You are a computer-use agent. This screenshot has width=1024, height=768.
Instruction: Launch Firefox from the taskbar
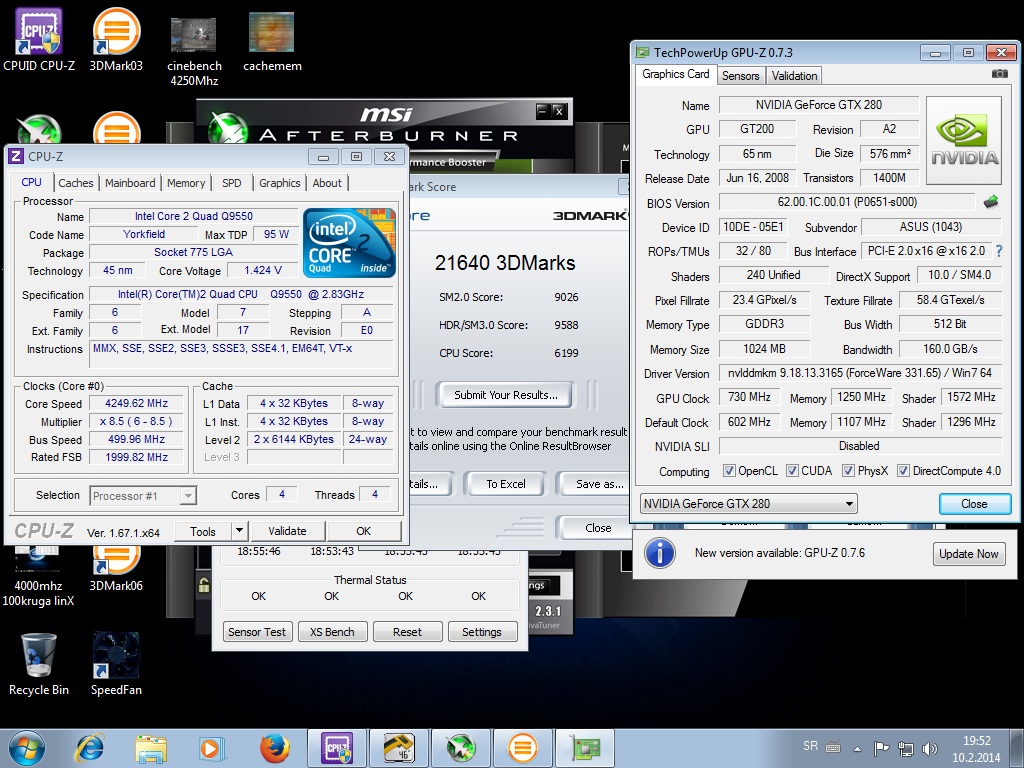(x=274, y=748)
